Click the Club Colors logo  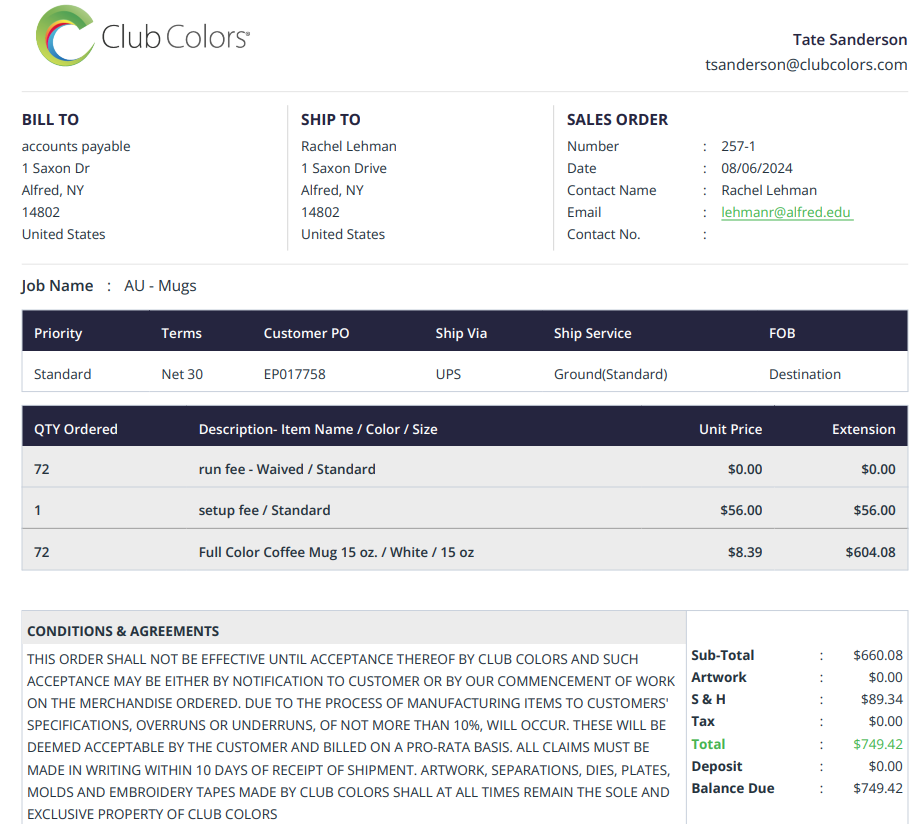tap(142, 36)
